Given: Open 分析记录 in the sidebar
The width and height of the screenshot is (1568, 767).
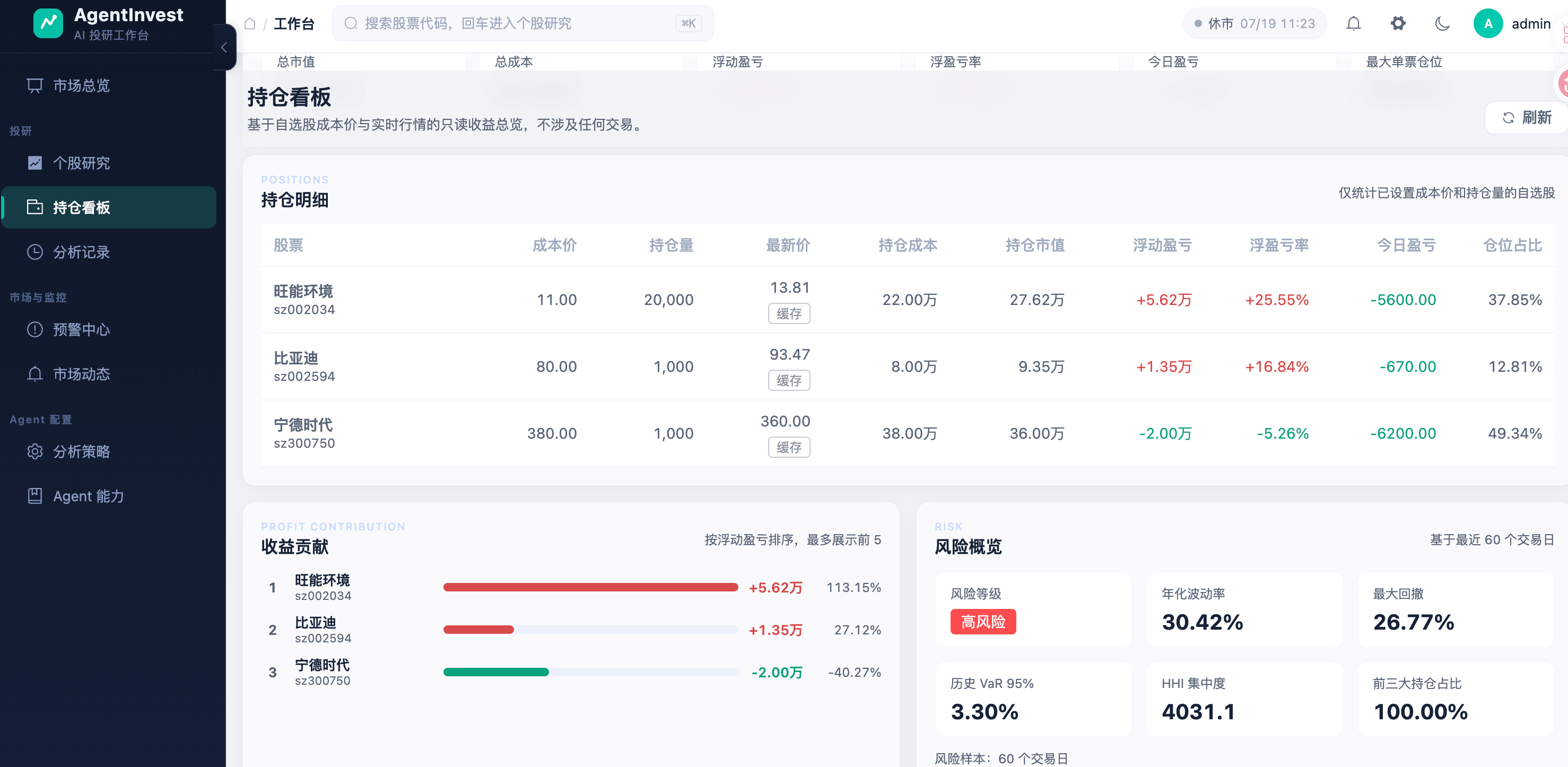Looking at the screenshot, I should coord(108,252).
